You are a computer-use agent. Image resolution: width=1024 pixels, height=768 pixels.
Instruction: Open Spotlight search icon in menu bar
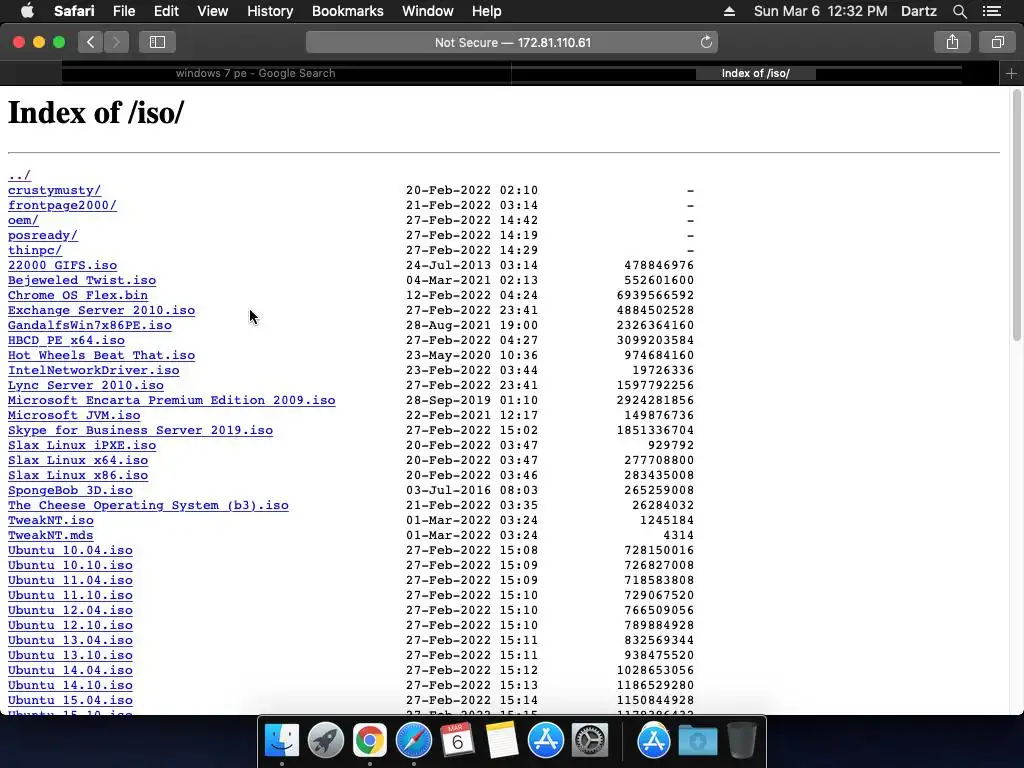(x=959, y=11)
